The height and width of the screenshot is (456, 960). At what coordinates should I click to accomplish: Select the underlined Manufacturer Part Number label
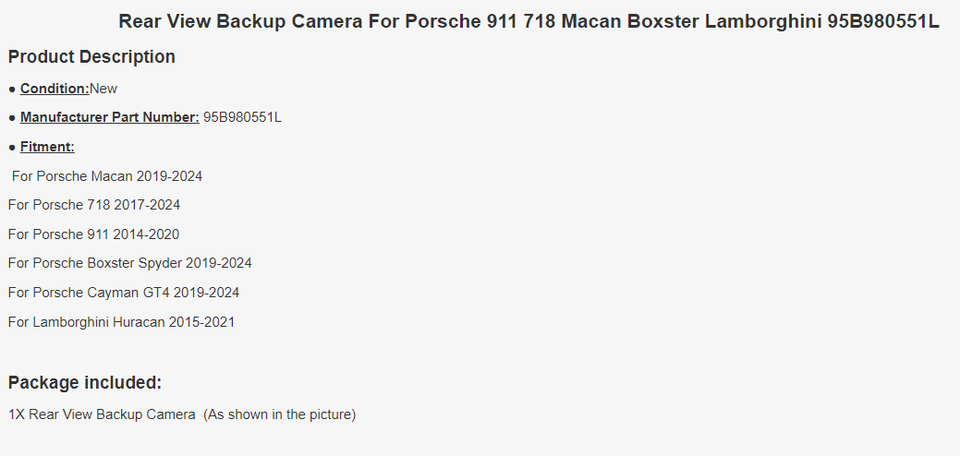point(109,118)
